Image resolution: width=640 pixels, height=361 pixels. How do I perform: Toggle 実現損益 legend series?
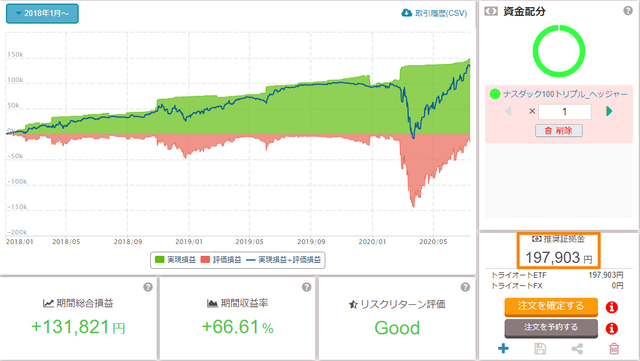[176, 260]
